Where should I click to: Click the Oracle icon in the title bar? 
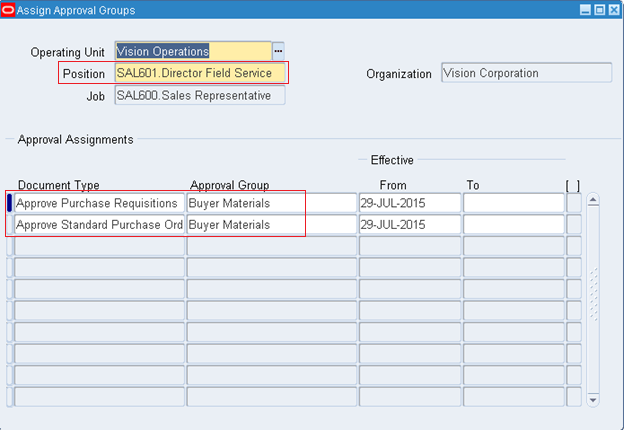click(x=9, y=10)
